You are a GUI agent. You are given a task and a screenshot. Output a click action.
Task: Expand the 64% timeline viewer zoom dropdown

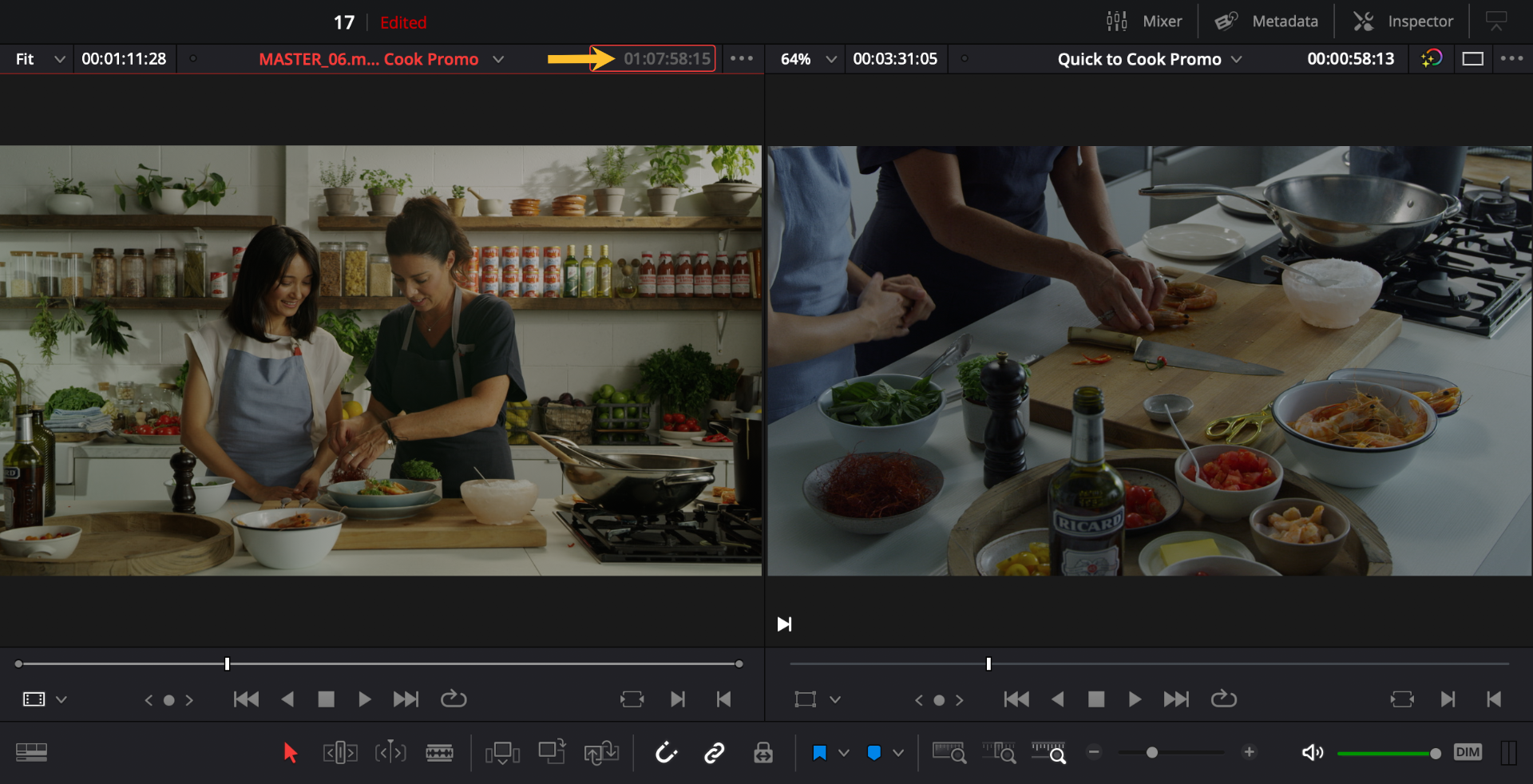[x=808, y=59]
